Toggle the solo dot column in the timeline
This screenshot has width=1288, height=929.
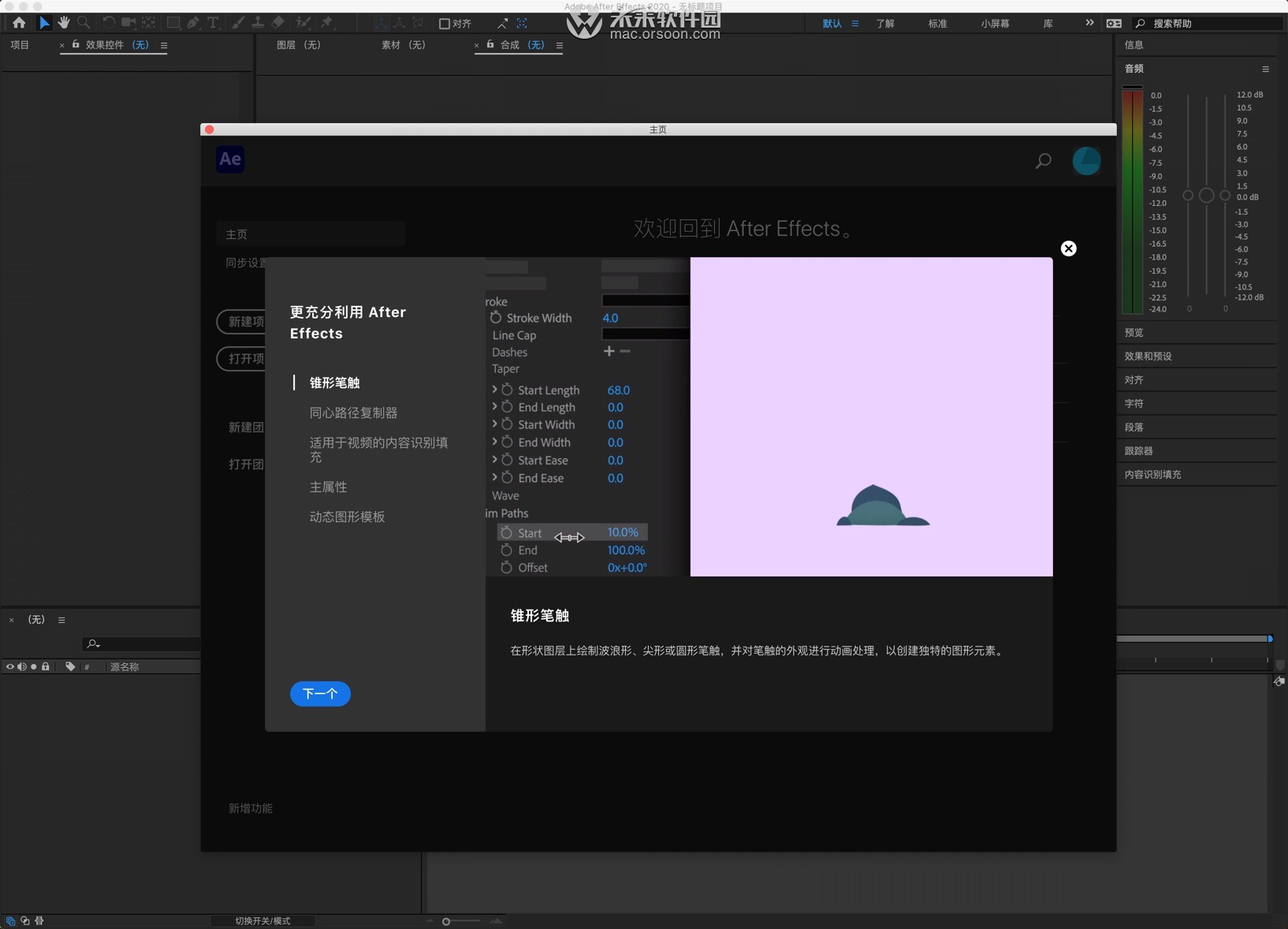[x=34, y=666]
